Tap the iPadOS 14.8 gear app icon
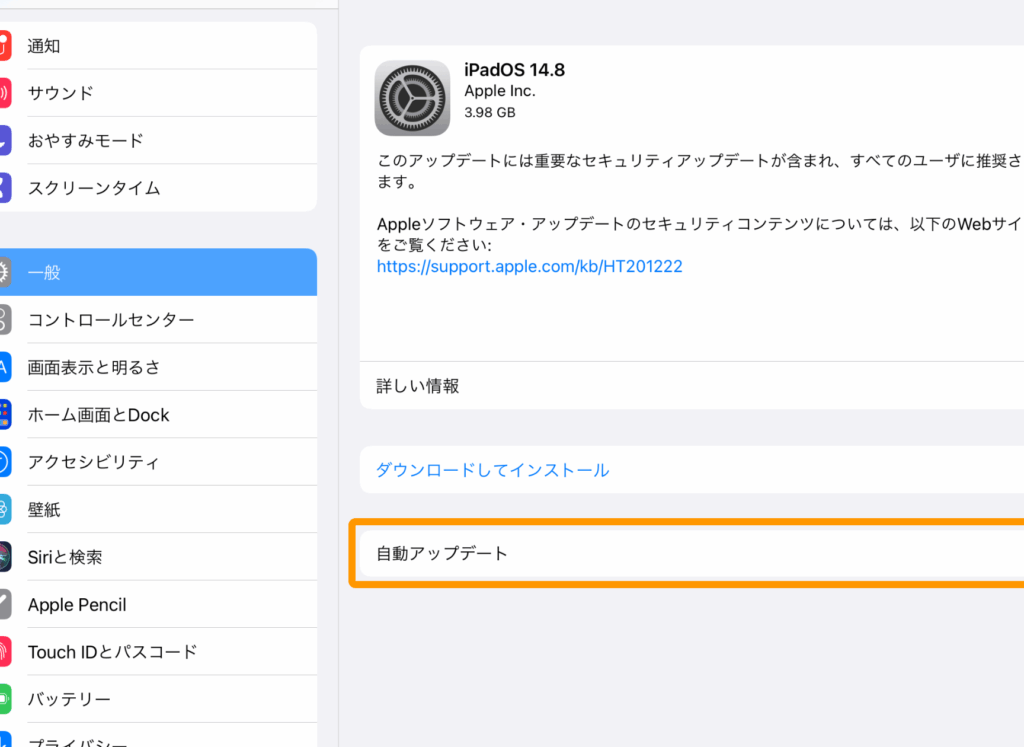This screenshot has height=747, width=1024. pyautogui.click(x=412, y=99)
